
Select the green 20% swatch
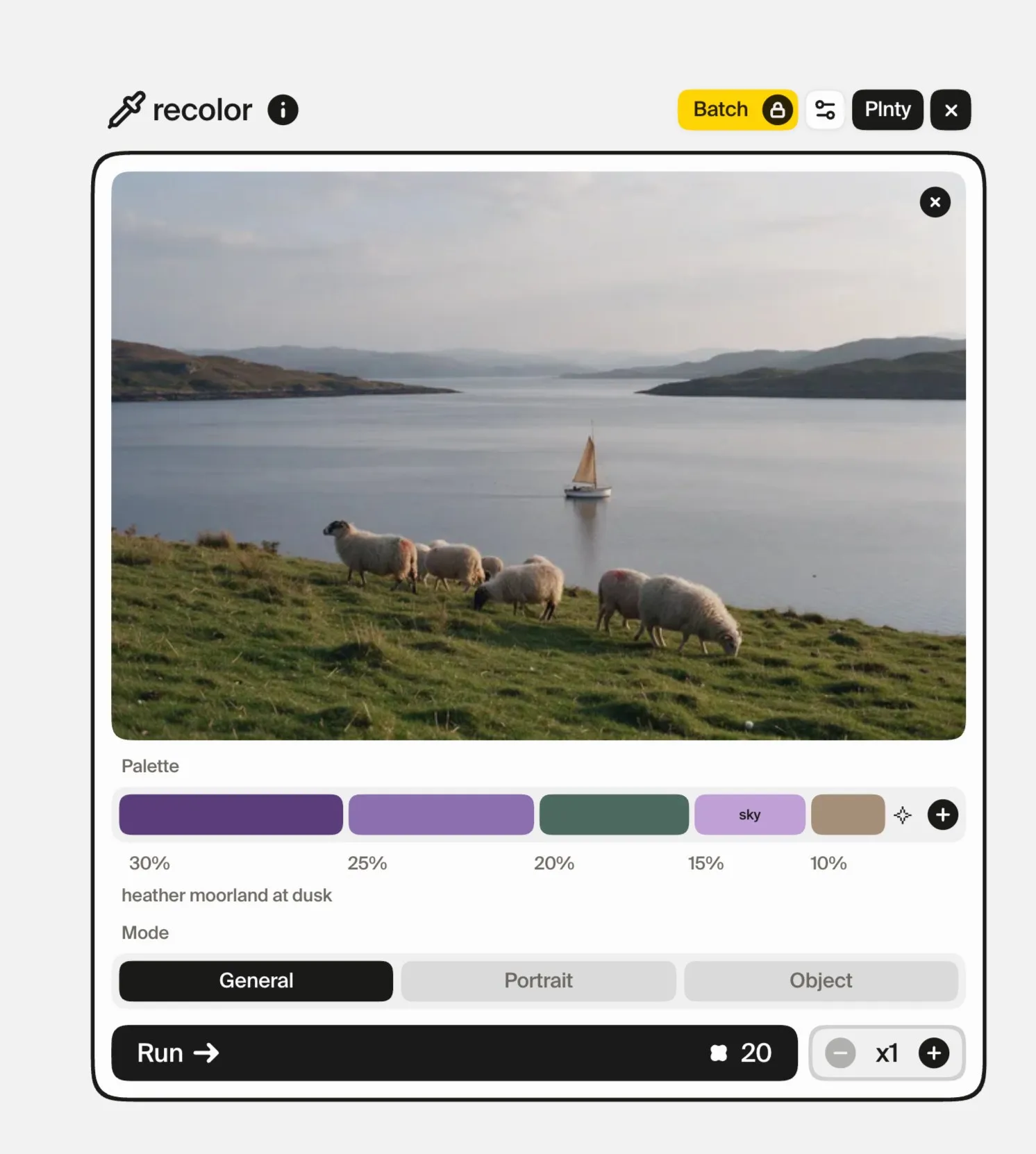click(614, 814)
